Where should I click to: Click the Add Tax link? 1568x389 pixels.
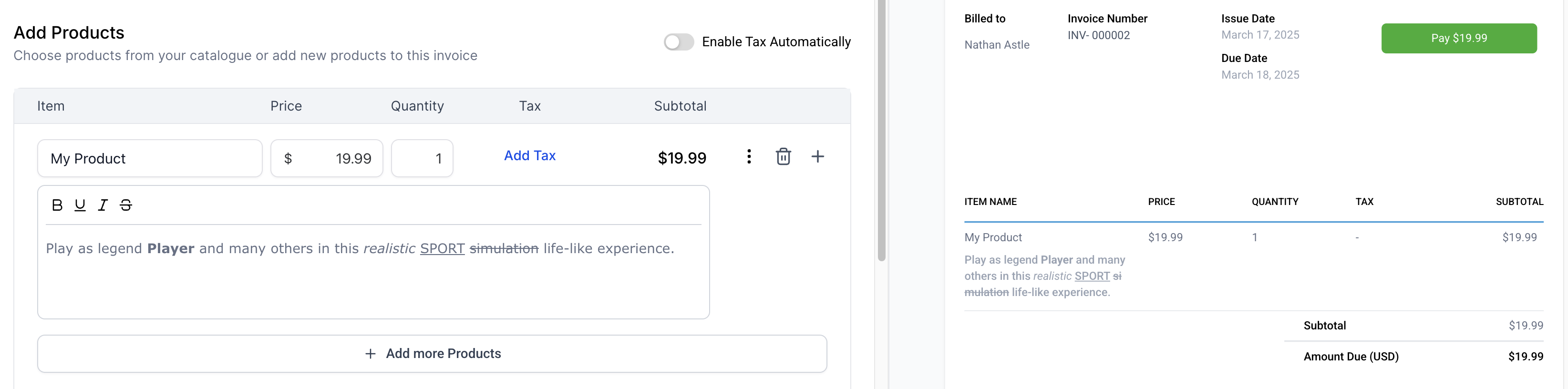tap(529, 156)
